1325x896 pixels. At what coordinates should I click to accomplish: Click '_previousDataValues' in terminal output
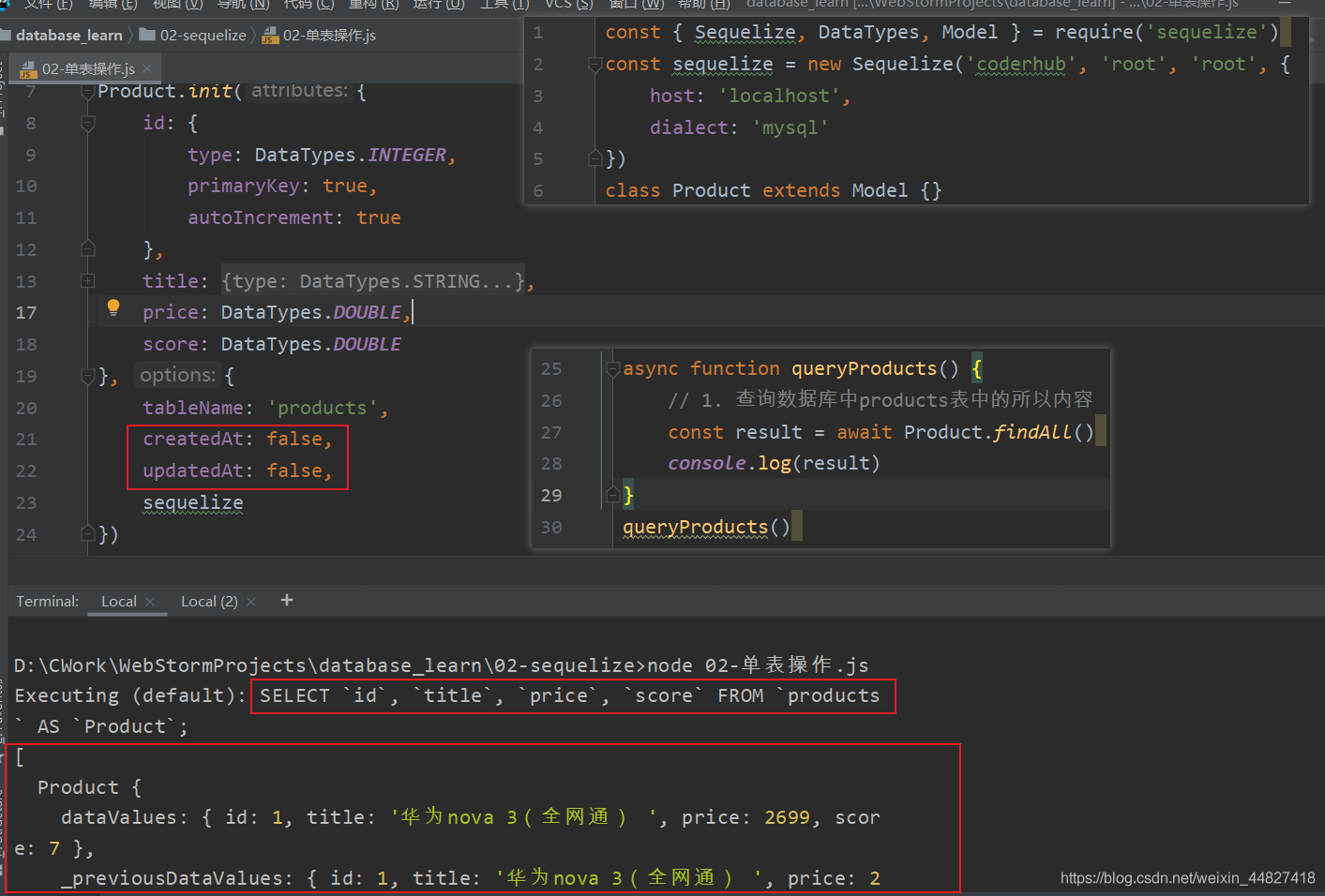click(x=176, y=878)
